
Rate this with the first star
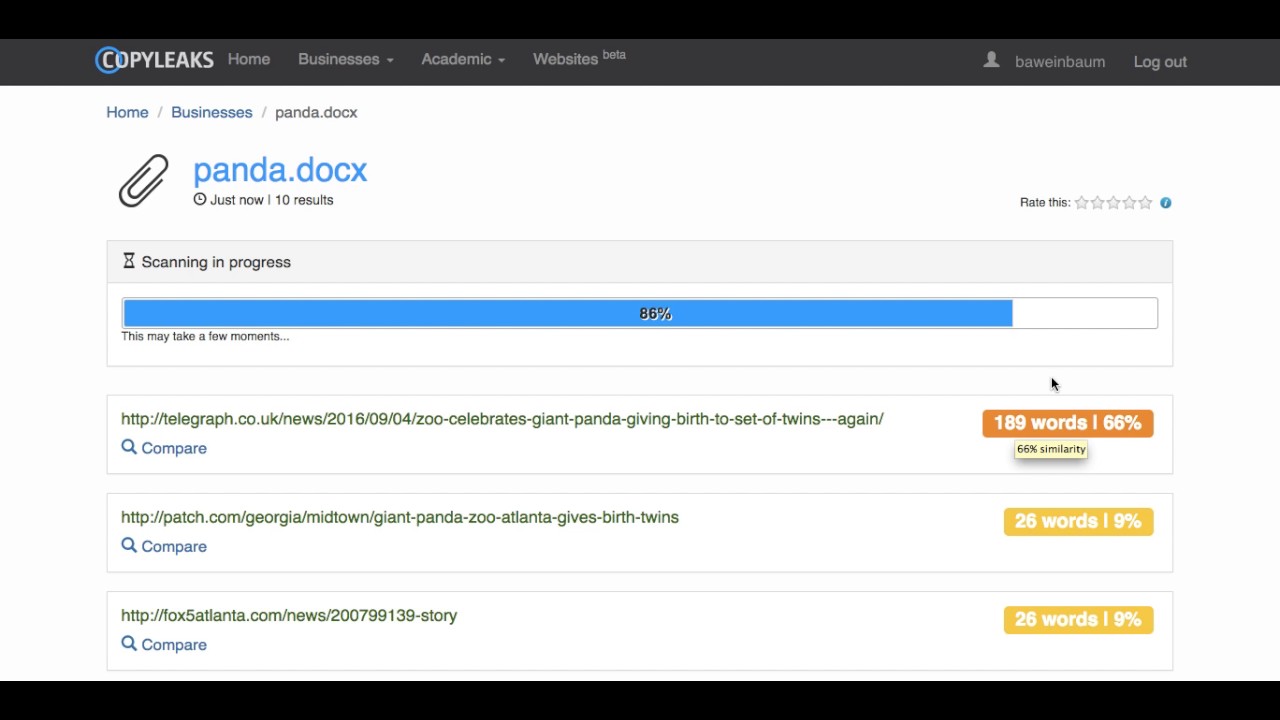(1081, 202)
